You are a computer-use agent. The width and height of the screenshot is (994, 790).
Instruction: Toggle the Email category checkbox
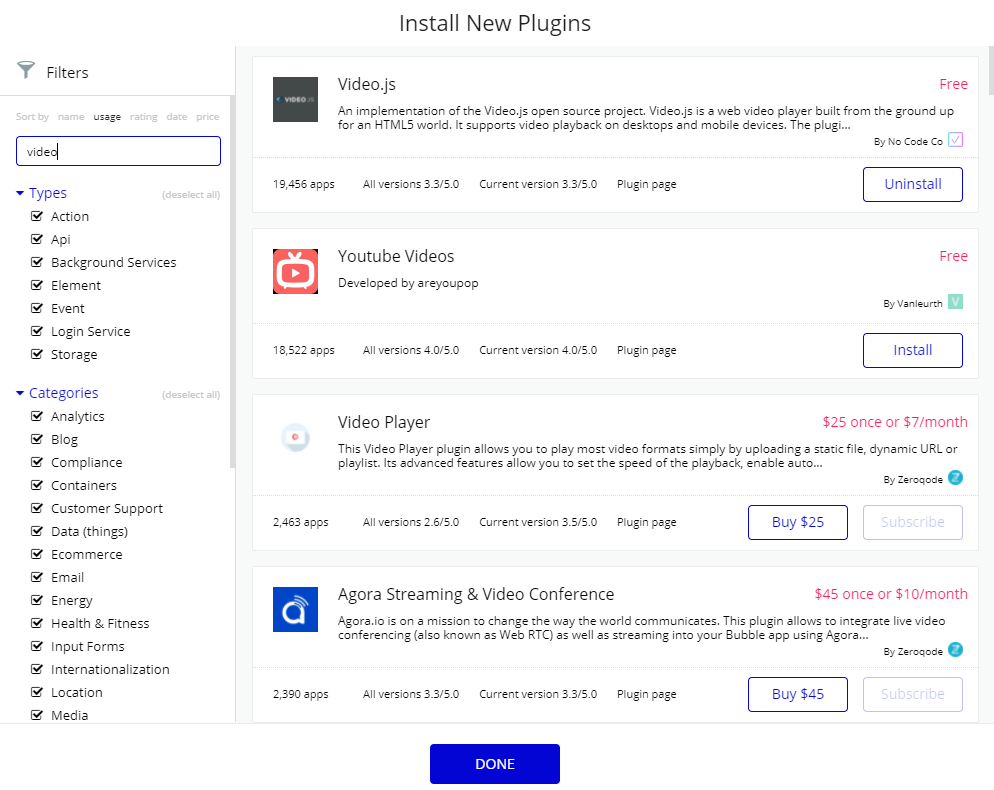click(x=37, y=577)
